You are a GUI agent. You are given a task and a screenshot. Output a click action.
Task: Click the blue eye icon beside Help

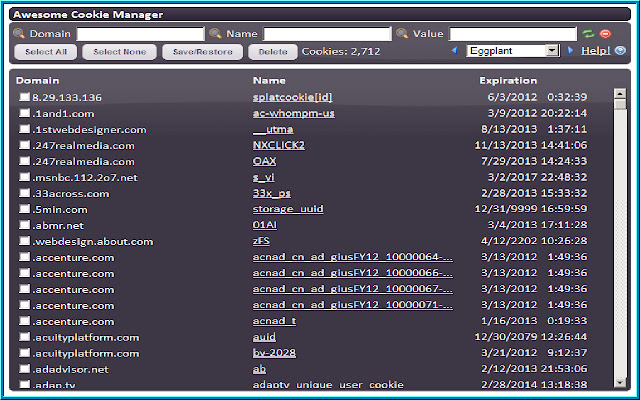(620, 51)
